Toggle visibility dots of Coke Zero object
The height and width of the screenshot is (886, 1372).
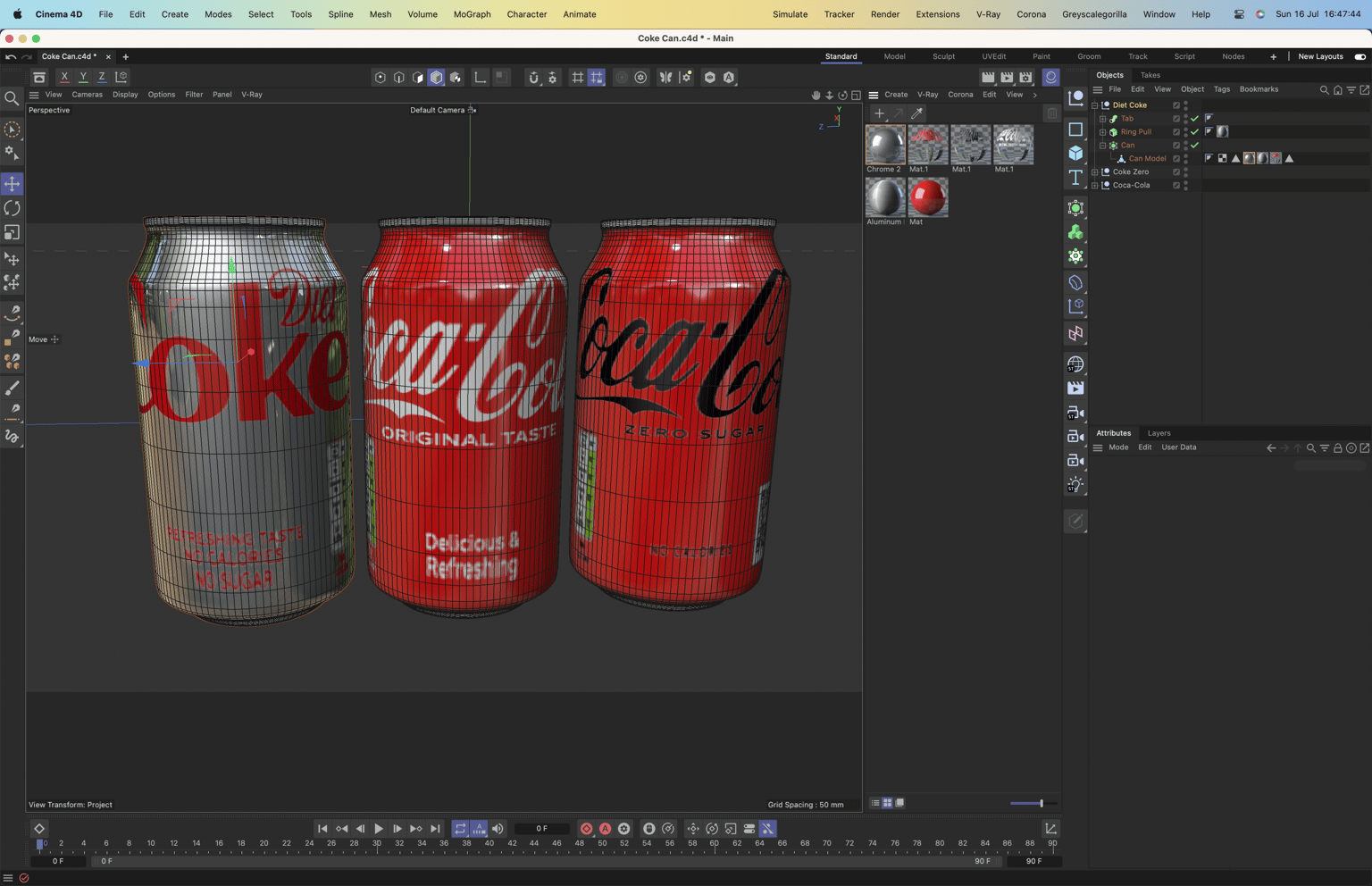[1186, 171]
